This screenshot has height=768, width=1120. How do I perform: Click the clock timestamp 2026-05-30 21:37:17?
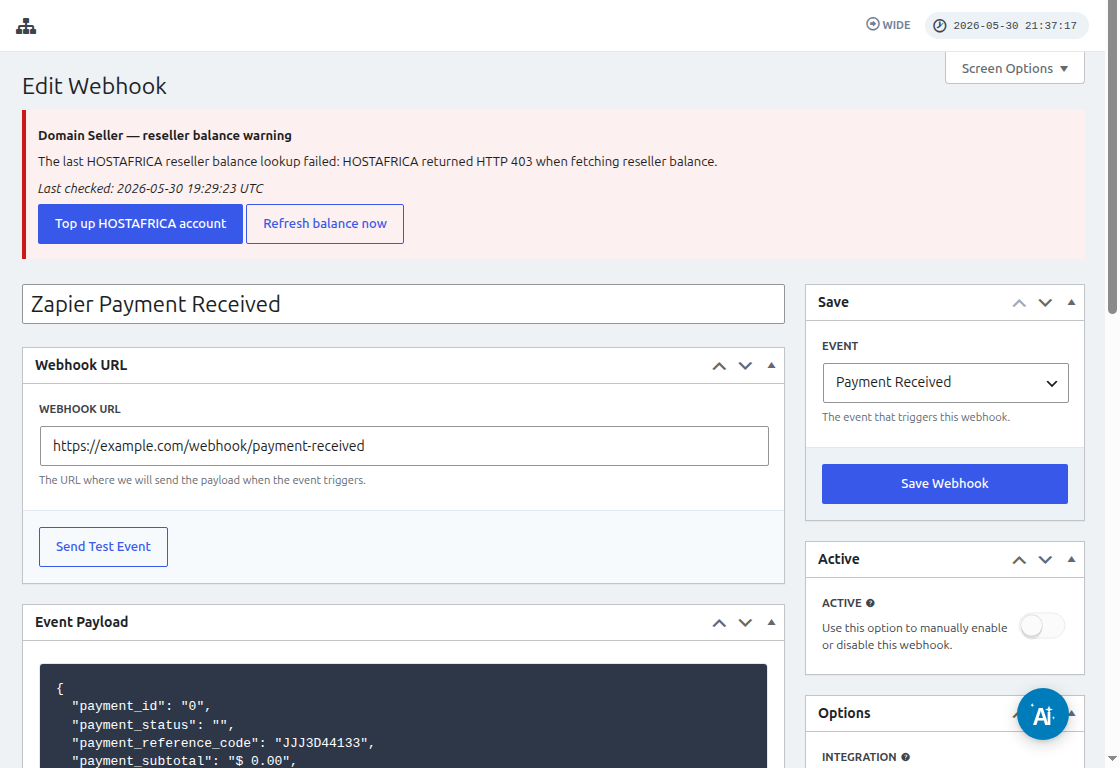pos(1006,26)
